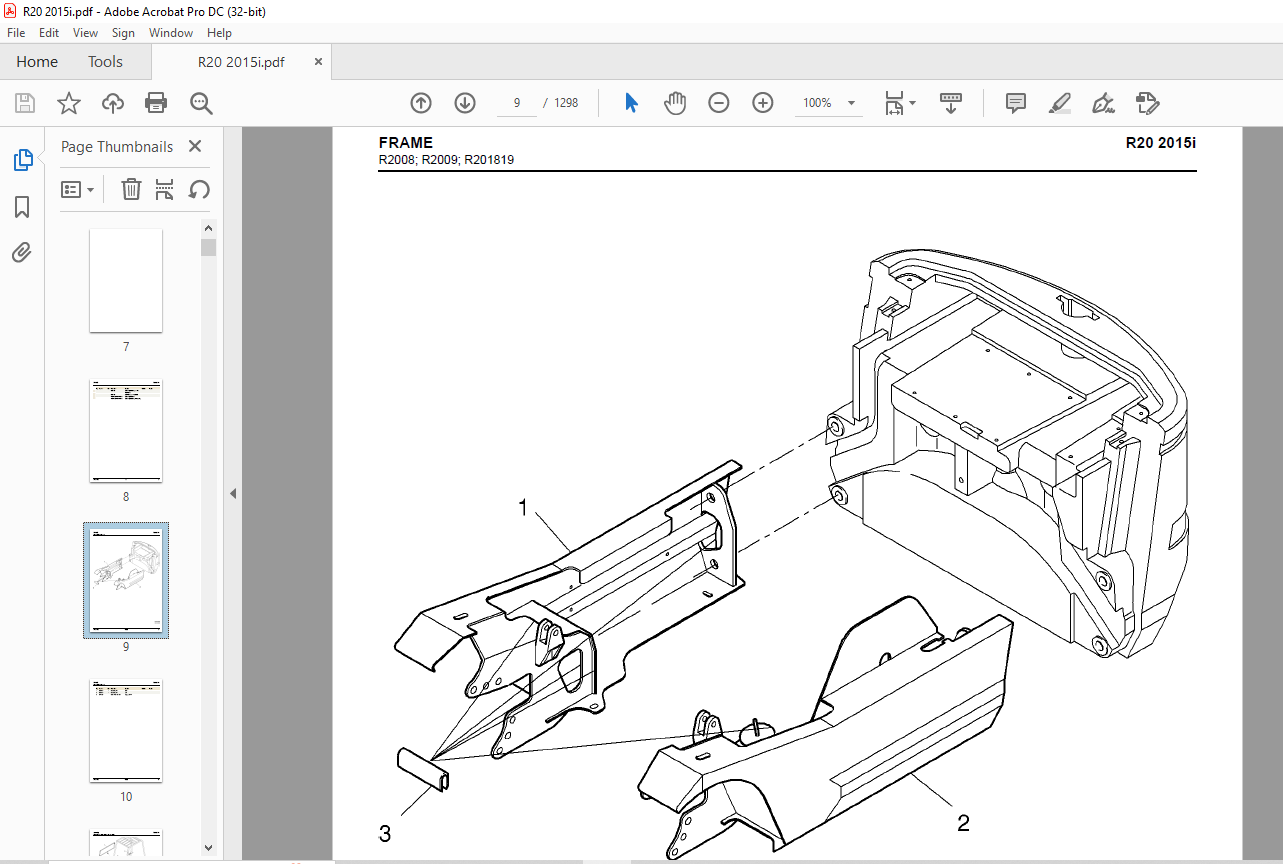The image size is (1283, 864).
Task: Switch to the Home tab
Action: point(37,62)
